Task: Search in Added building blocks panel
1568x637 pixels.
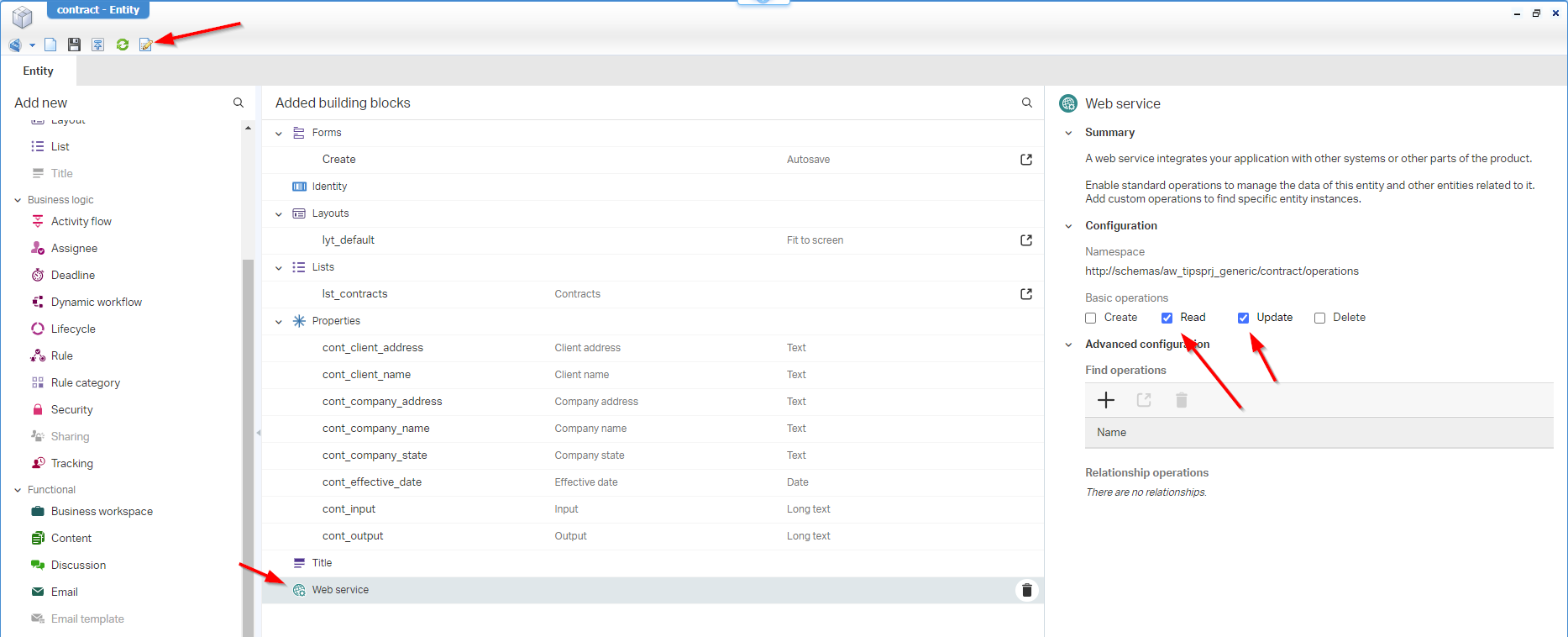Action: 1026,103
